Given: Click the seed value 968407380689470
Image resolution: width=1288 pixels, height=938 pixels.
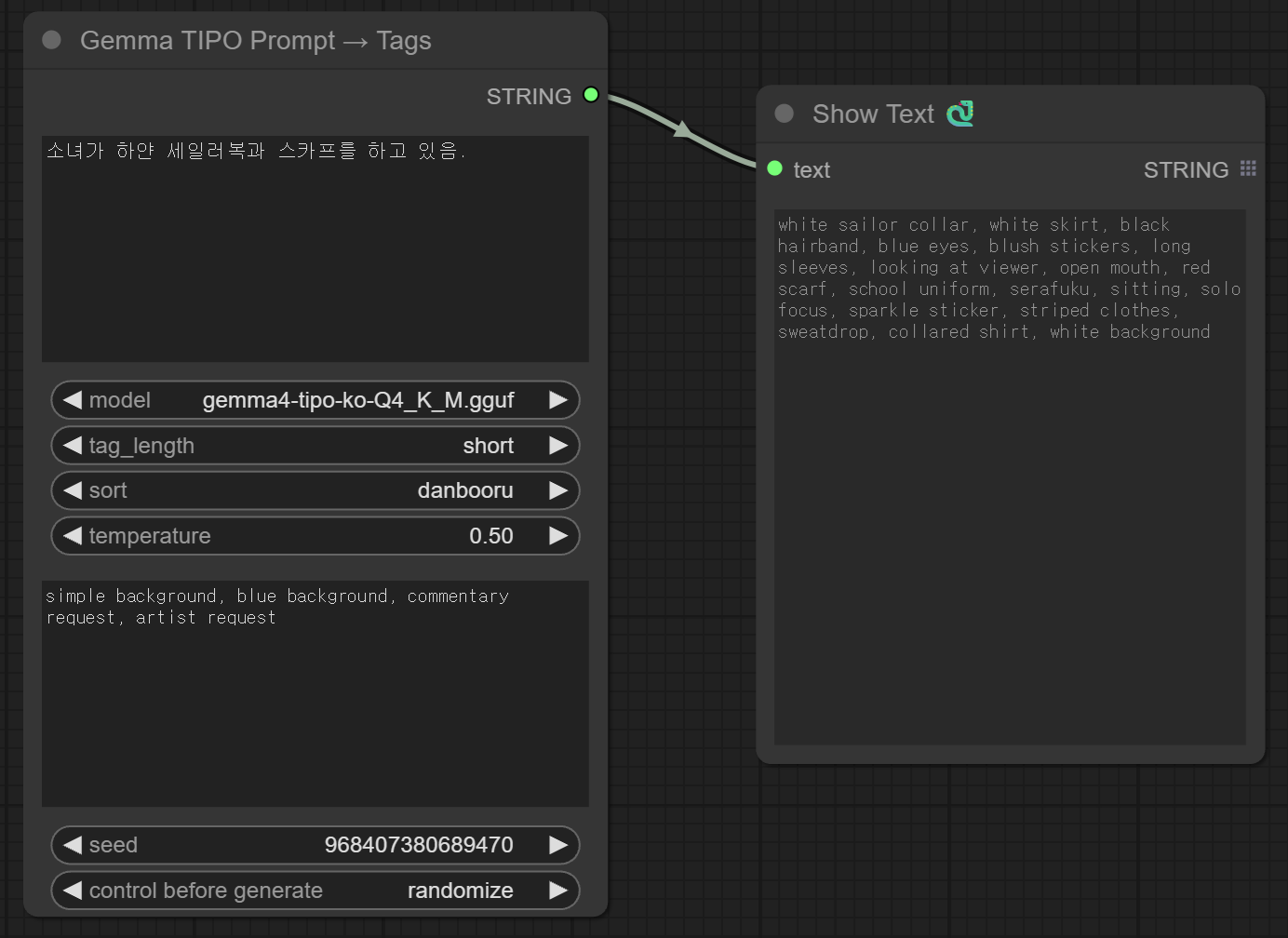Looking at the screenshot, I should (x=419, y=845).
